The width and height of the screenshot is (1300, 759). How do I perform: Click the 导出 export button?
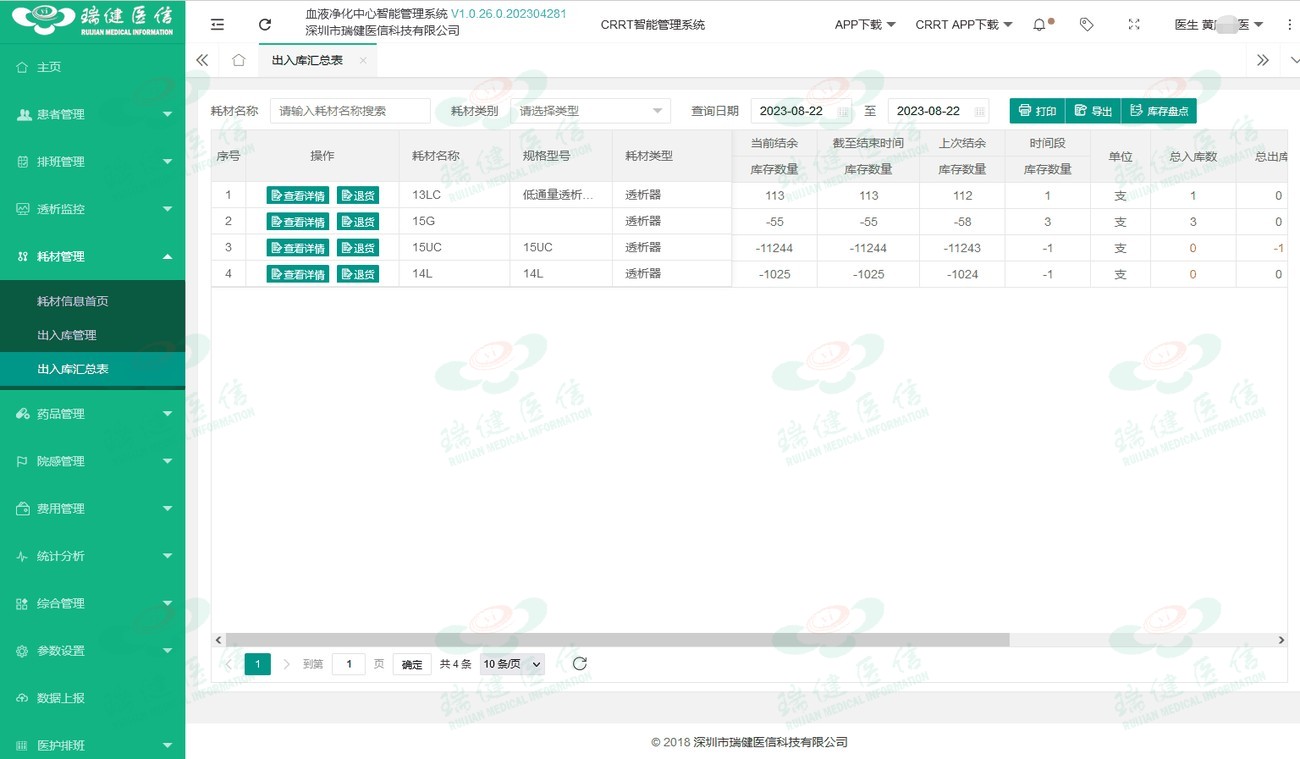pyautogui.click(x=1093, y=111)
